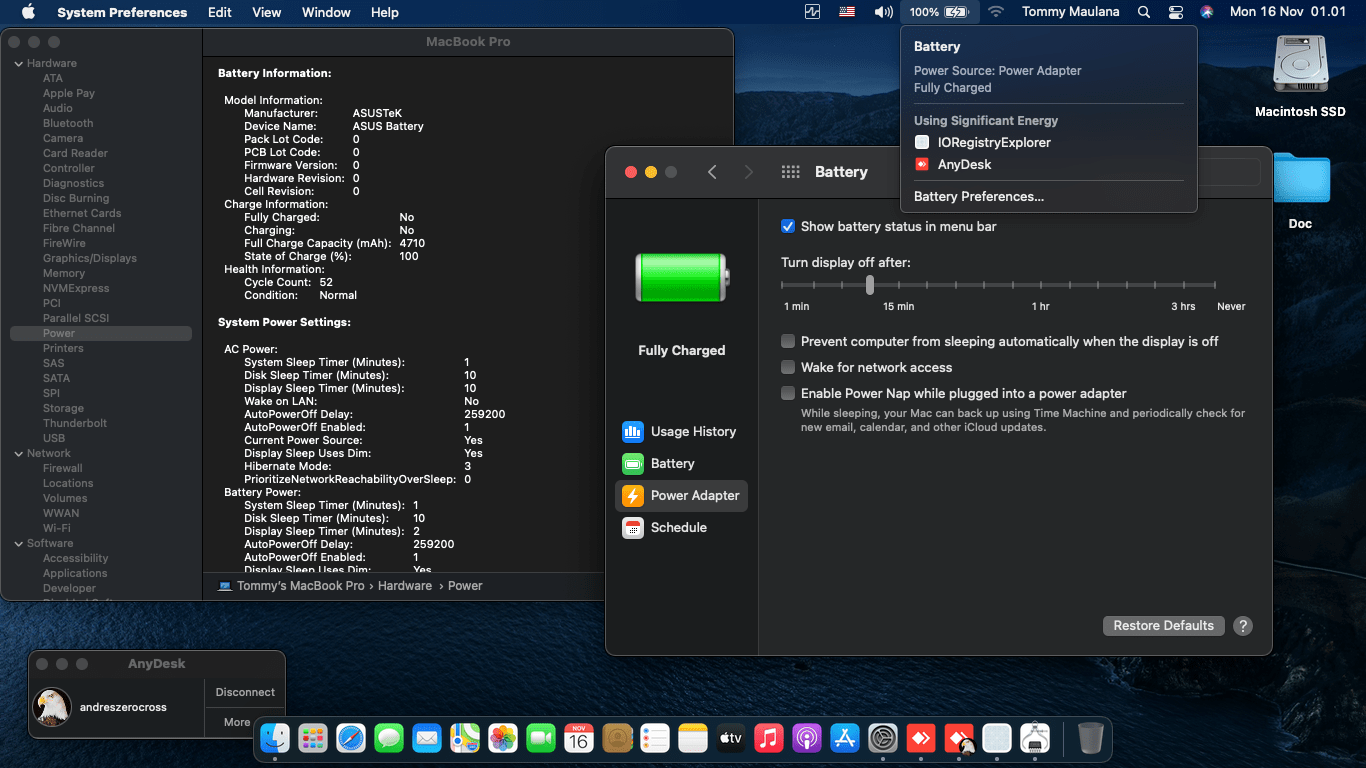Image resolution: width=1366 pixels, height=768 pixels.
Task: Open Safari from the Dock
Action: (x=351, y=739)
